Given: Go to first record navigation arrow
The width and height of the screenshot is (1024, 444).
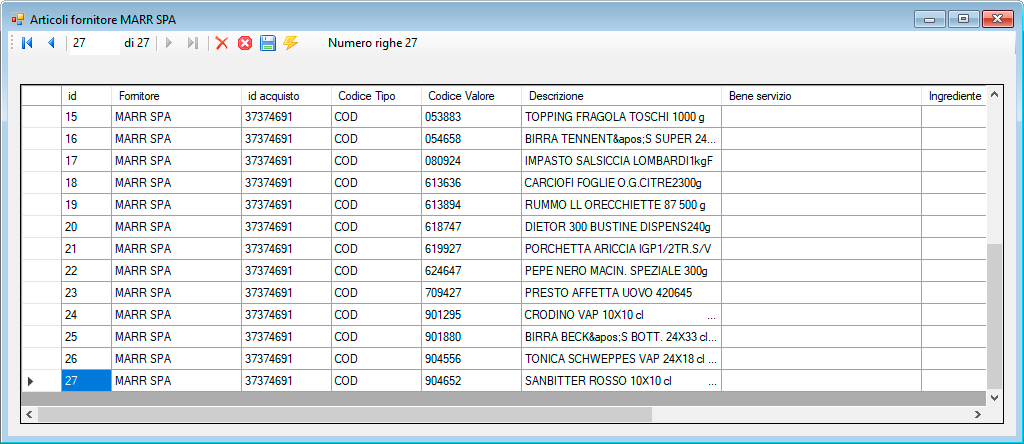Looking at the screenshot, I should [x=27, y=43].
